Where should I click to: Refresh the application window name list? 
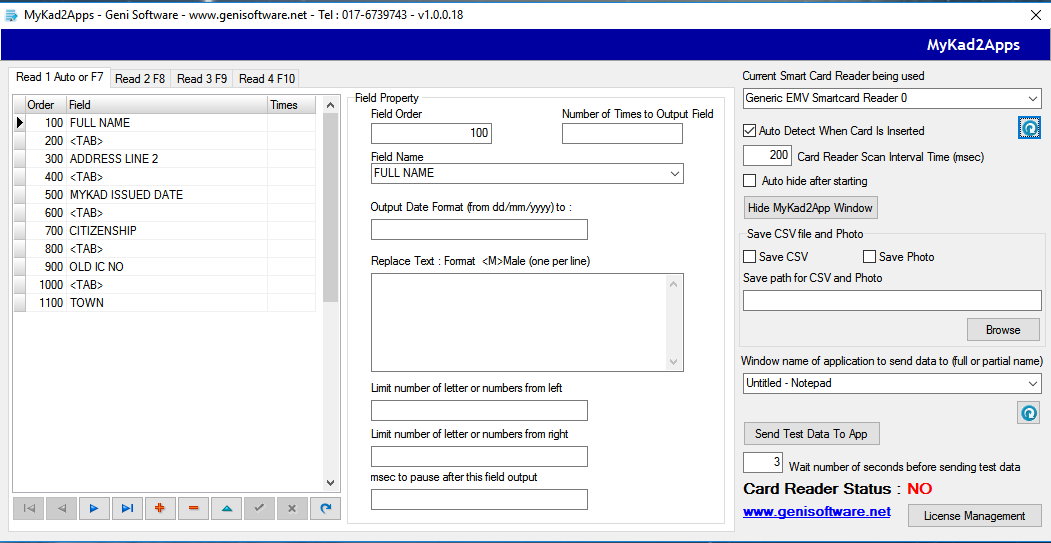click(x=1027, y=412)
